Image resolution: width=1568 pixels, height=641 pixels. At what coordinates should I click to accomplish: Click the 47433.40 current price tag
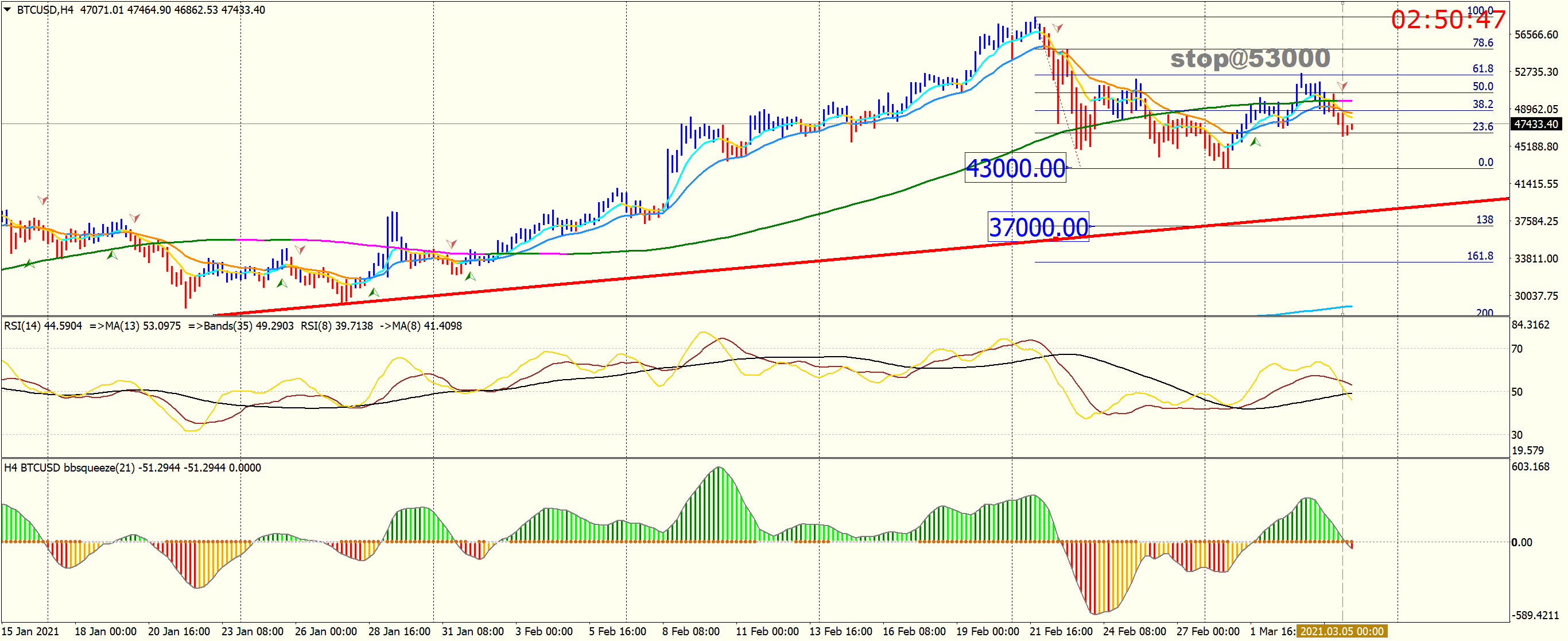tap(1536, 124)
